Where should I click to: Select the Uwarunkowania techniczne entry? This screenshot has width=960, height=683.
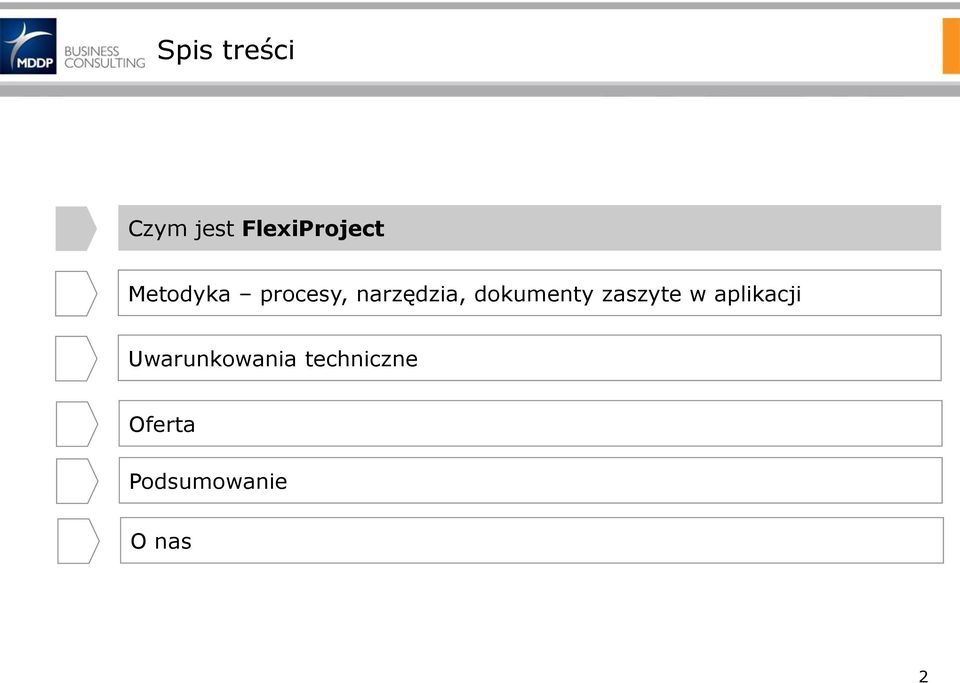530,358
